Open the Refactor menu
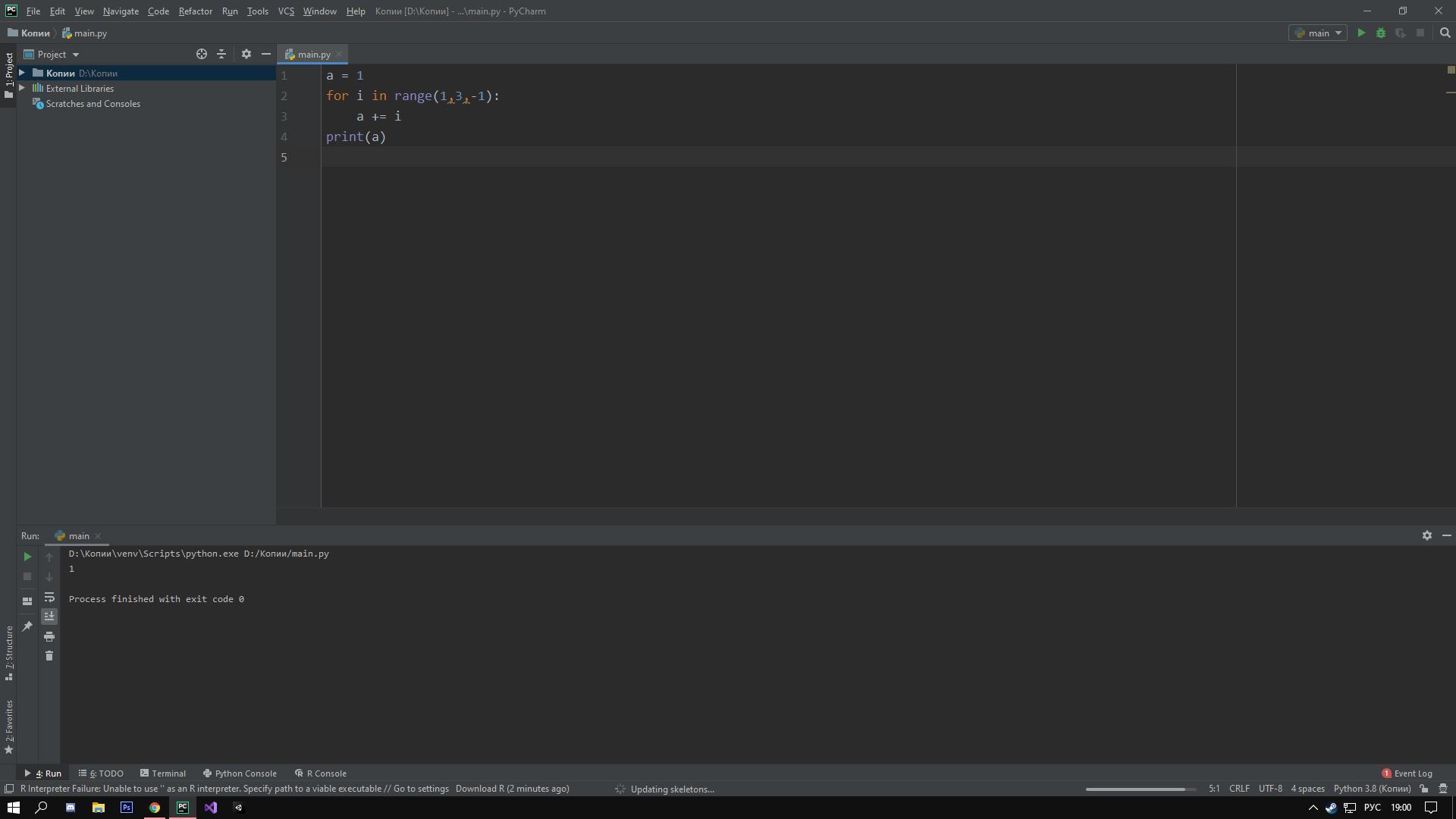 195,11
